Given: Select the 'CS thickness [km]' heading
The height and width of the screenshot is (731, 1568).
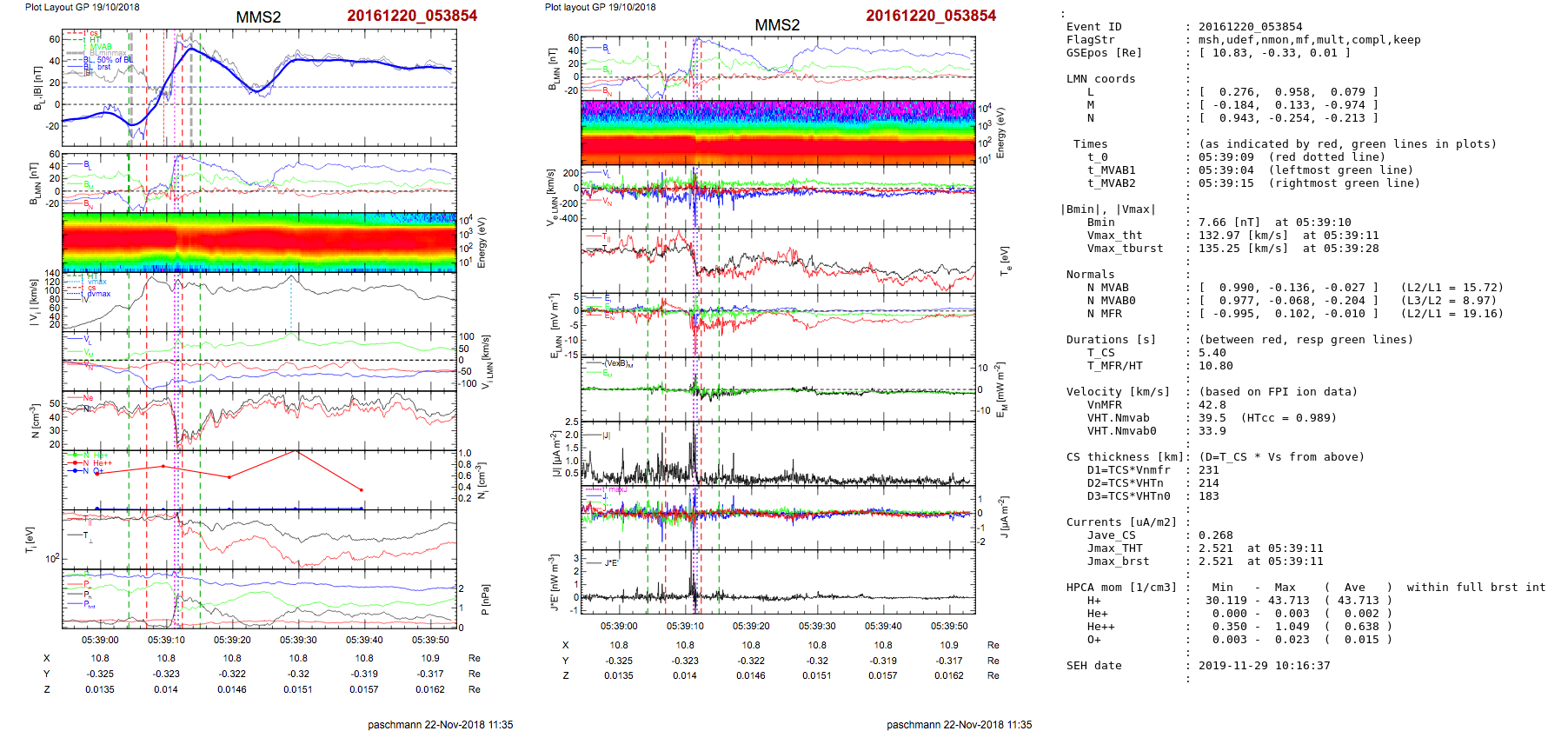Looking at the screenshot, I should (1121, 457).
